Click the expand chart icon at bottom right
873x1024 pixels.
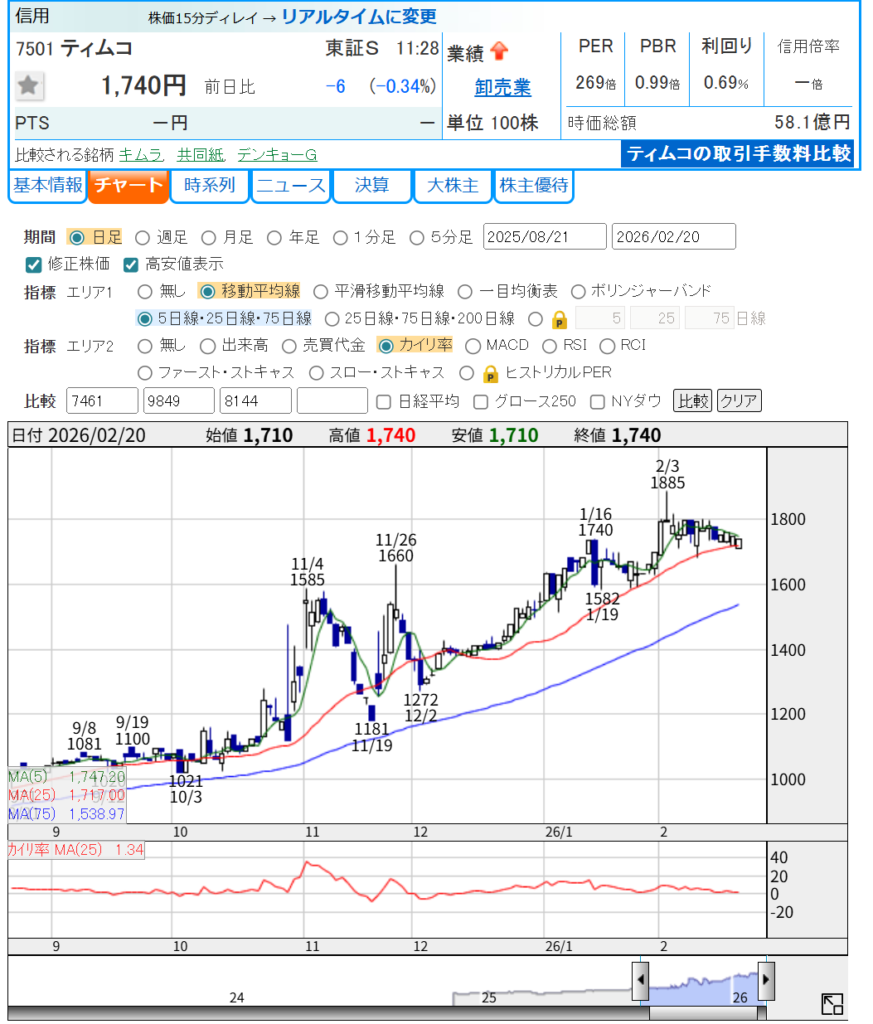(832, 1004)
